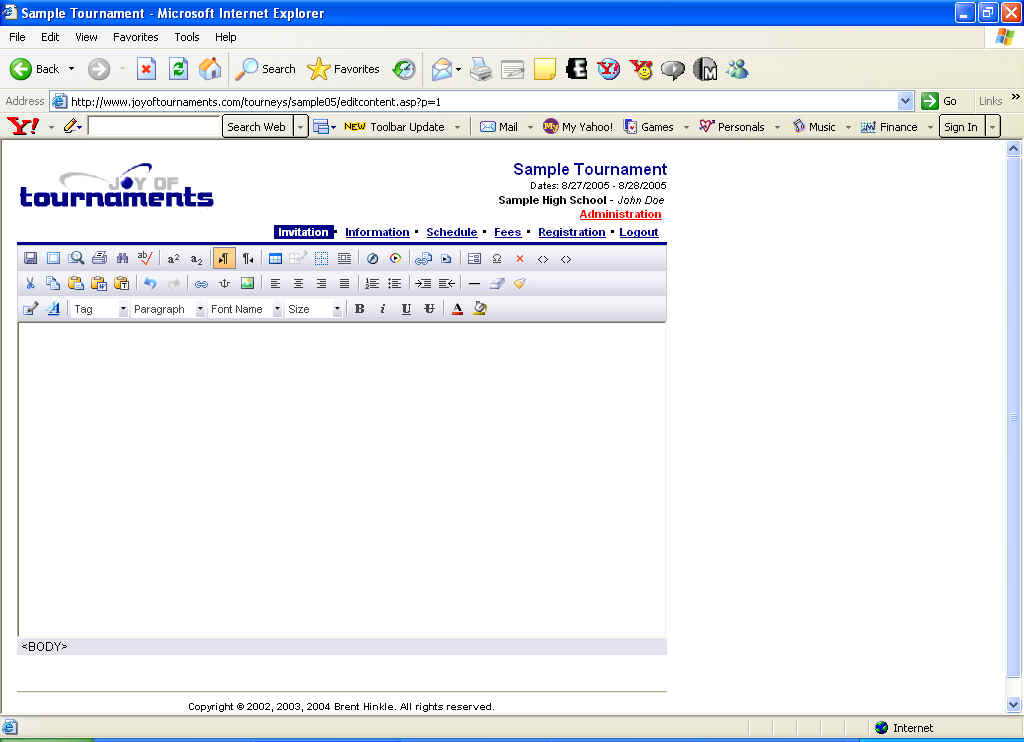Open the Paragraph style dropdown
This screenshot has height=742, width=1024.
(x=200, y=310)
